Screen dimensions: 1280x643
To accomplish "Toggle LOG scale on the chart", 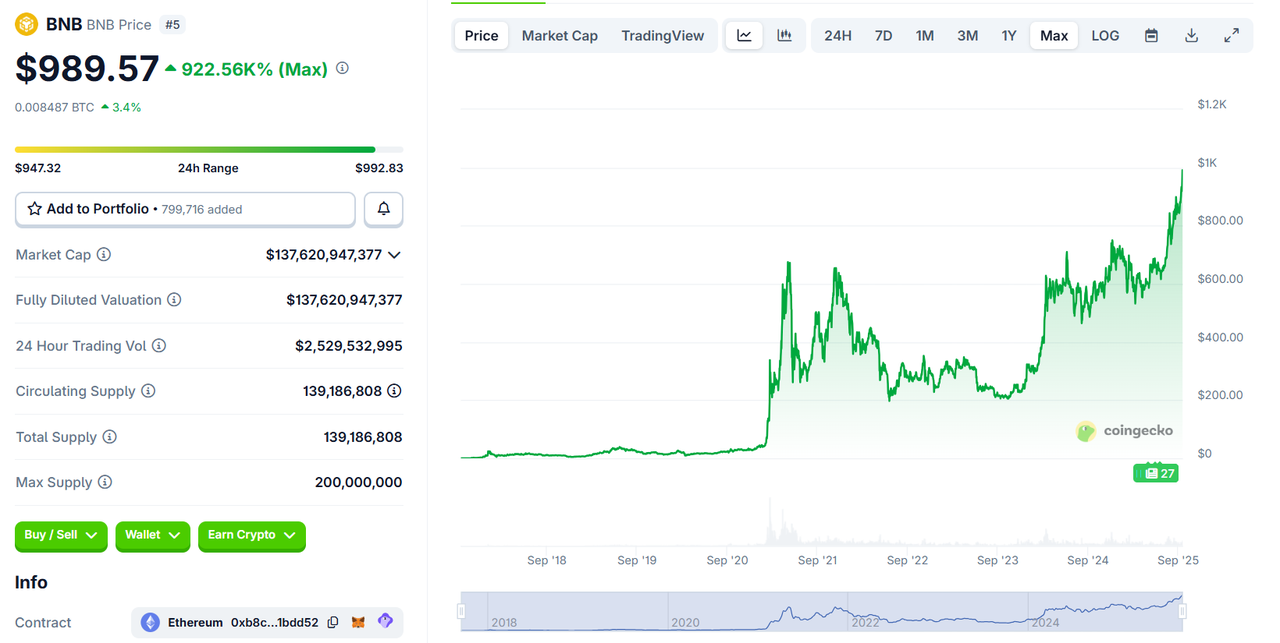I will tap(1105, 35).
